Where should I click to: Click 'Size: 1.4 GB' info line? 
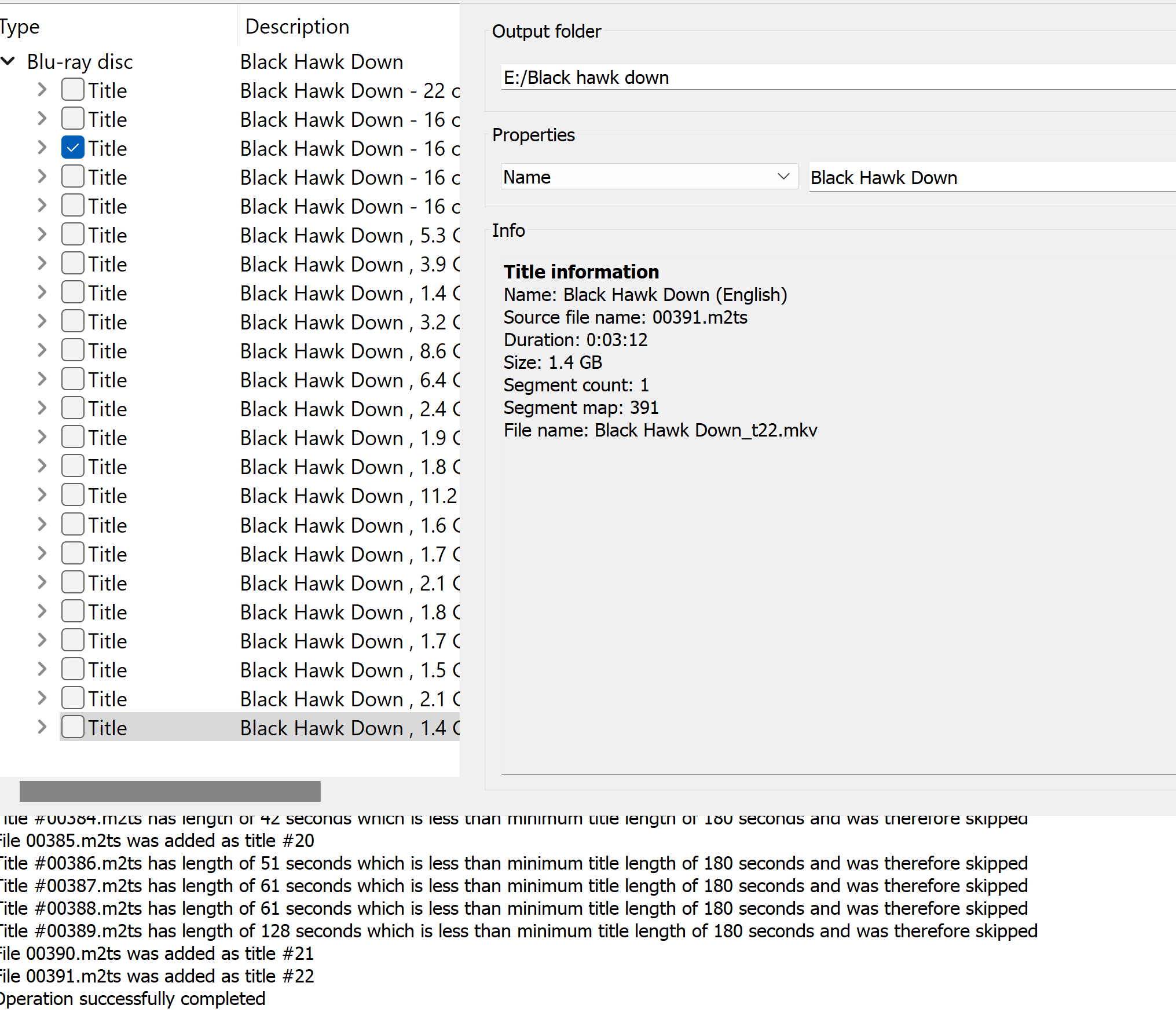tap(553, 362)
